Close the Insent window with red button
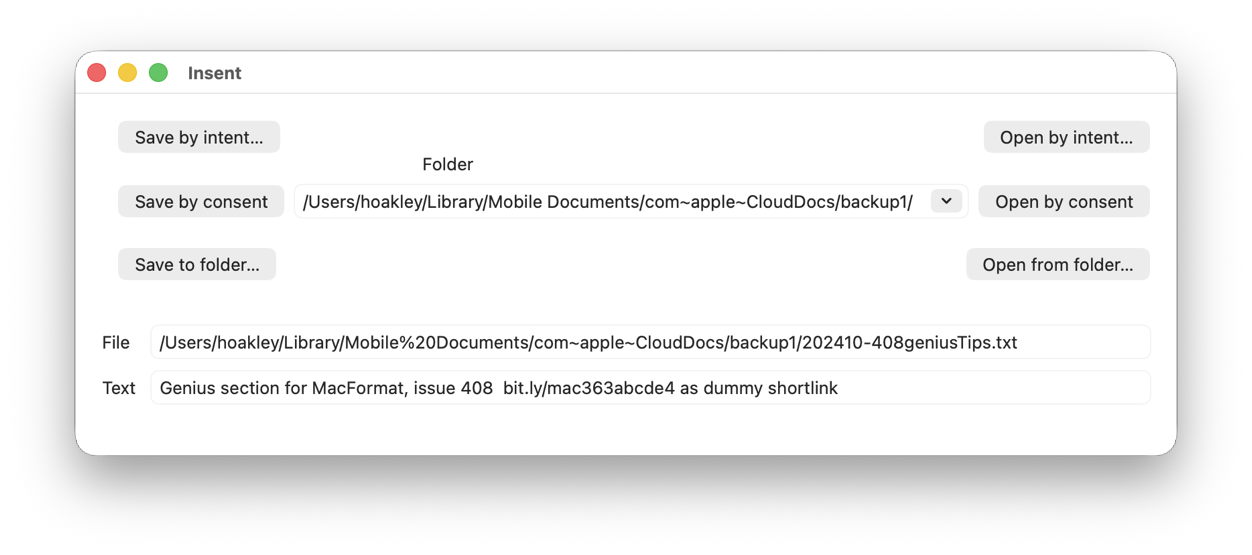1252x555 pixels. 97,73
